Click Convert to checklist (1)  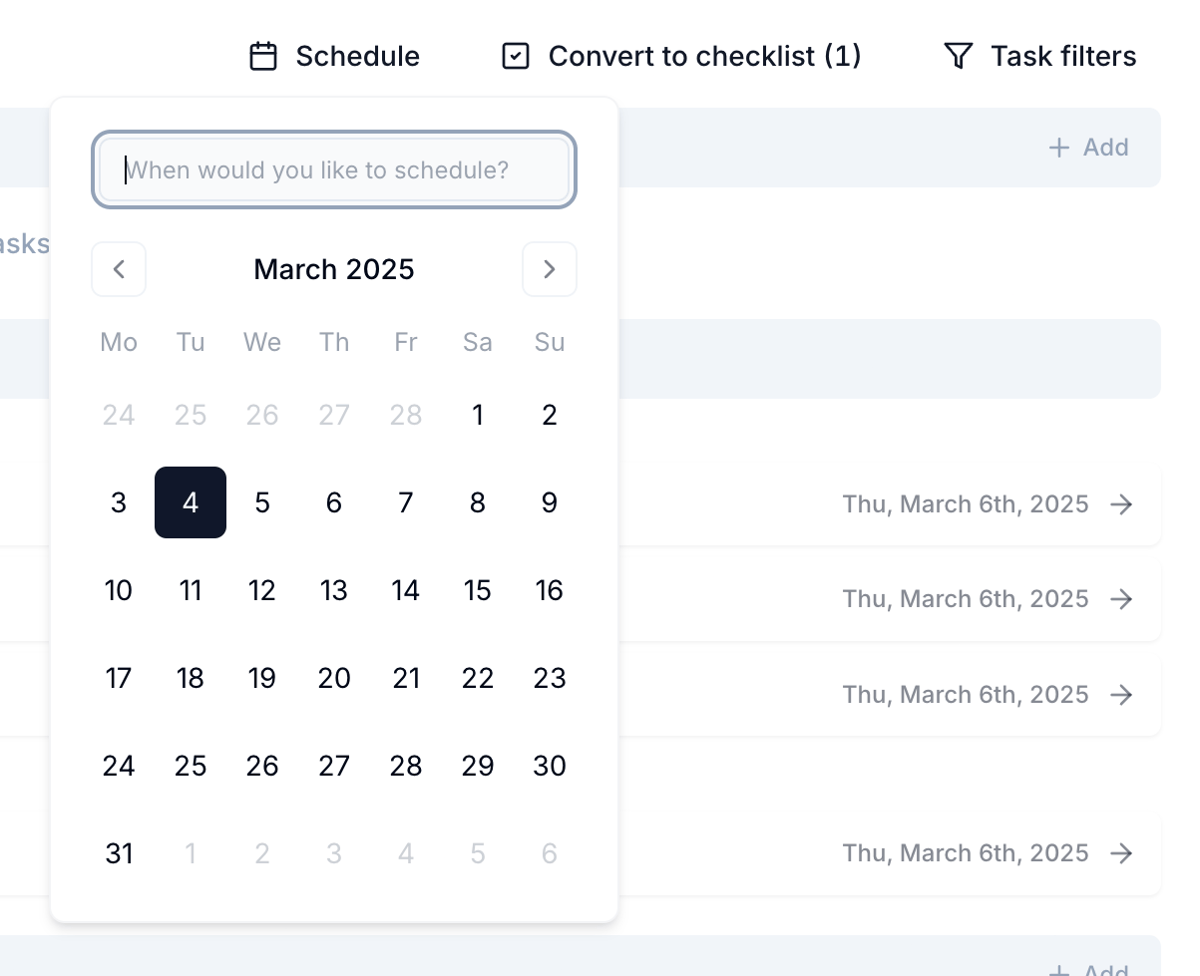tap(705, 56)
